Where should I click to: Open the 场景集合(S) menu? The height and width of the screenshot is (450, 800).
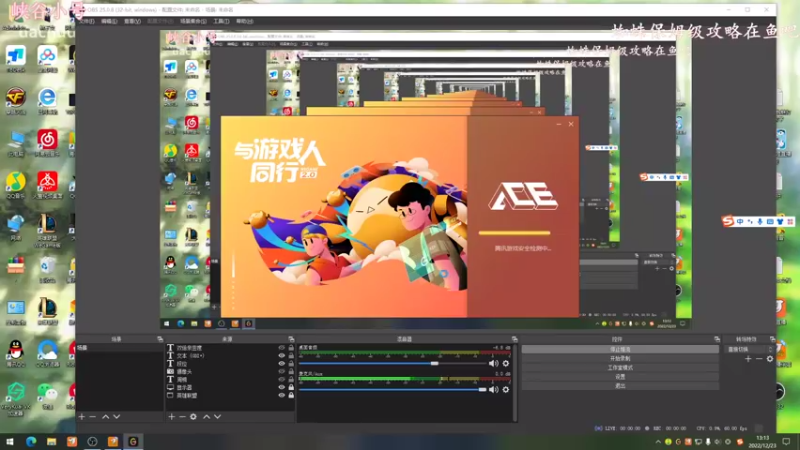point(193,21)
